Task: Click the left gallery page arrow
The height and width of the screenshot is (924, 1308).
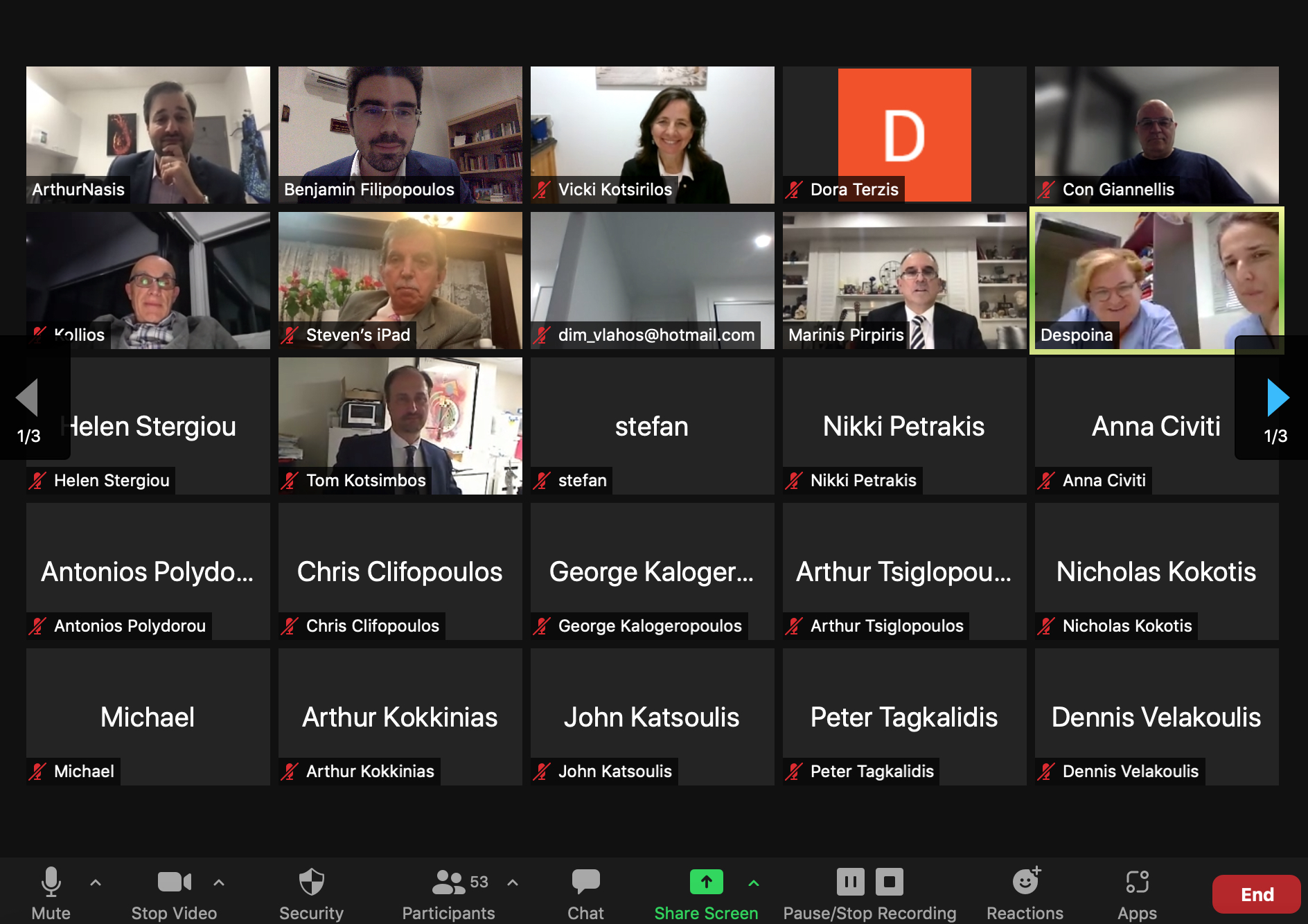Action: coord(28,398)
